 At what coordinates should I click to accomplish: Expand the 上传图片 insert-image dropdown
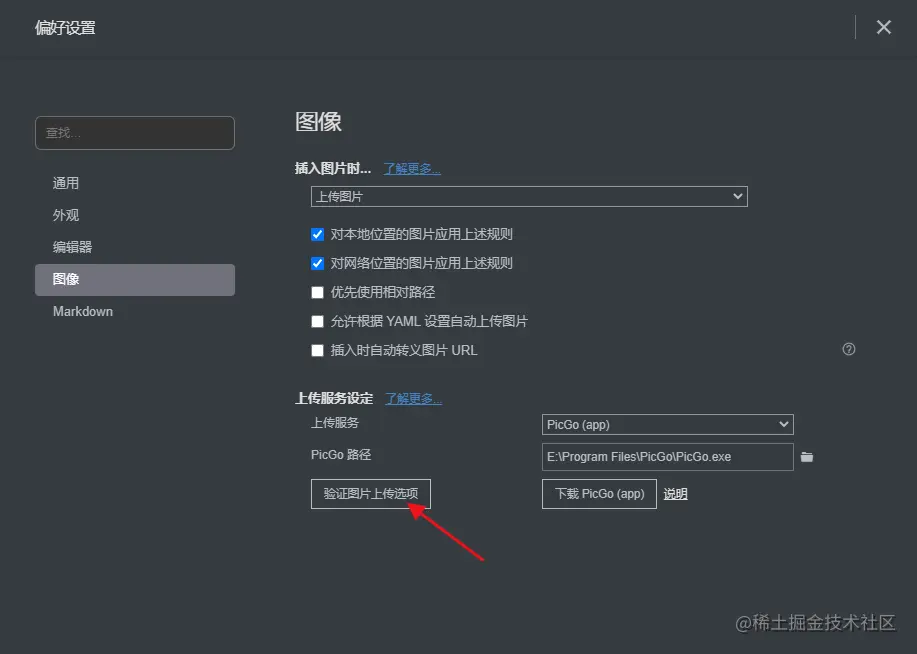(529, 197)
